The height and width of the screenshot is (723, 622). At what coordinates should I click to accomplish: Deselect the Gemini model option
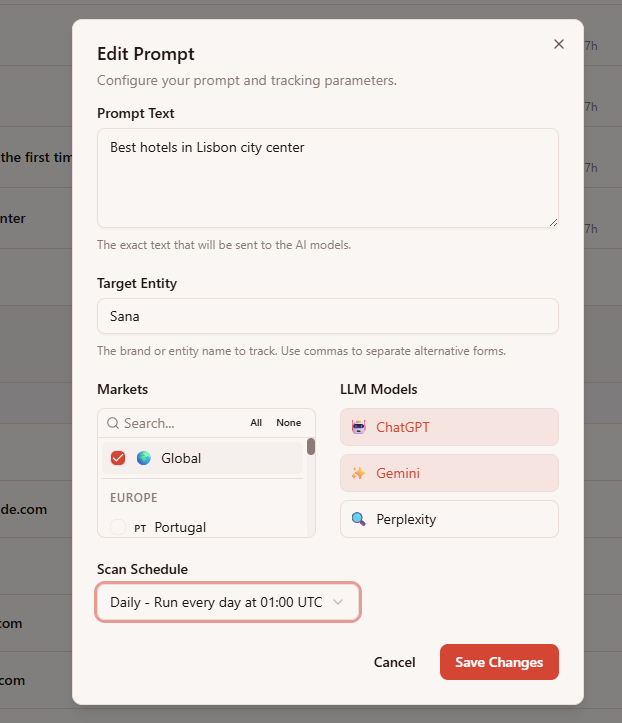pos(449,473)
